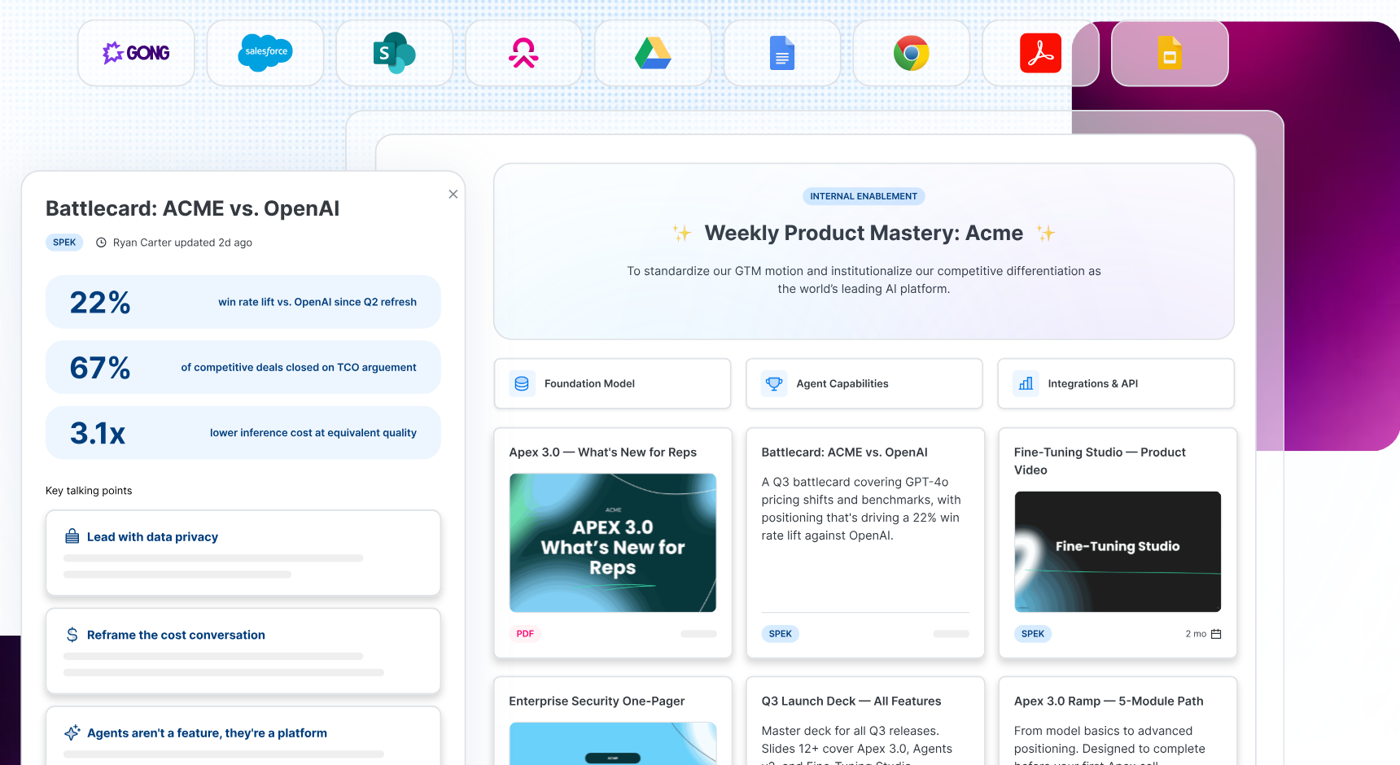Click the 22% win rate lift stat
The width and height of the screenshot is (1400, 765).
coord(243,302)
